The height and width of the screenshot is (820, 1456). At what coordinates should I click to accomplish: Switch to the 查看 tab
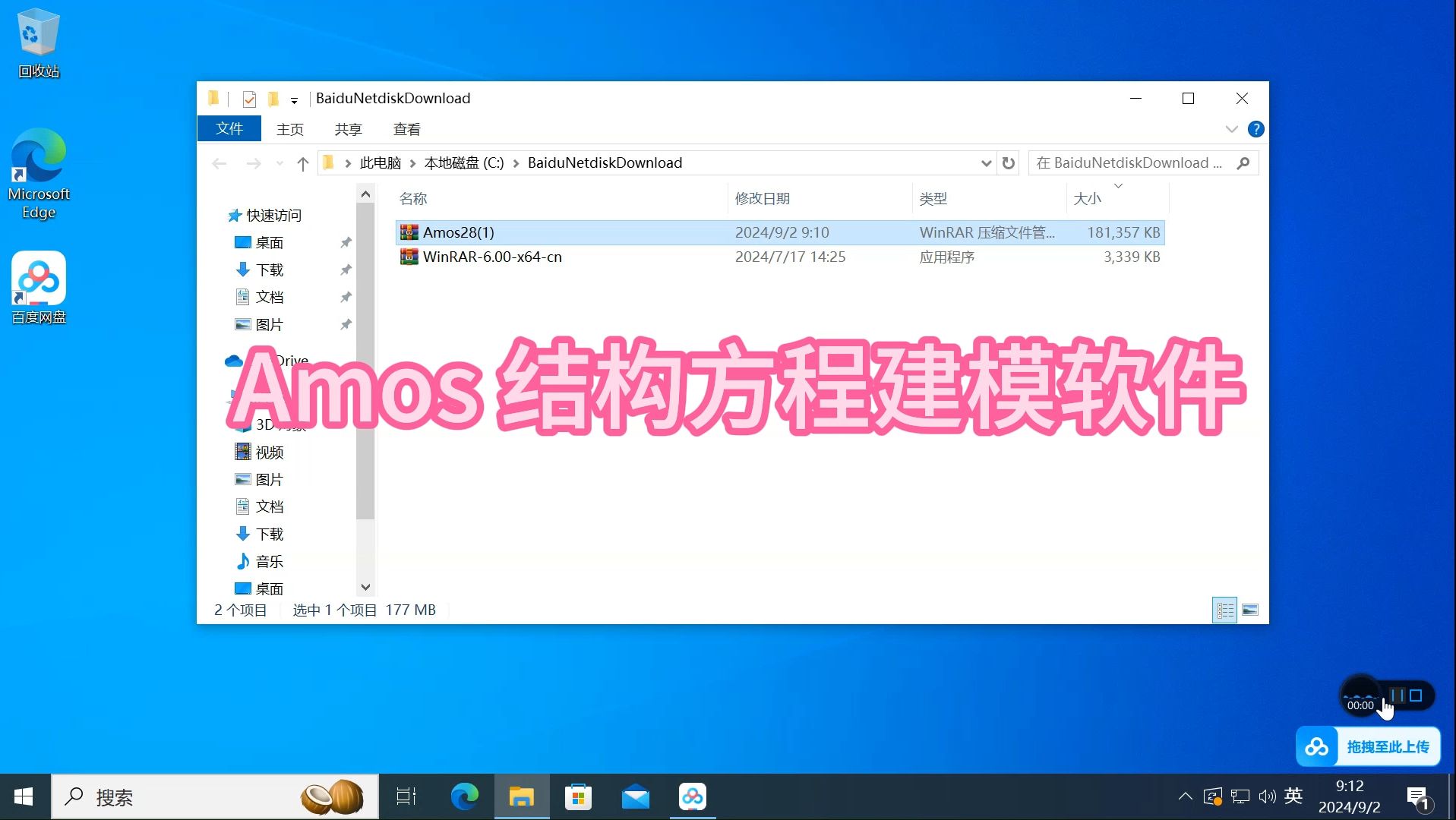tap(407, 128)
